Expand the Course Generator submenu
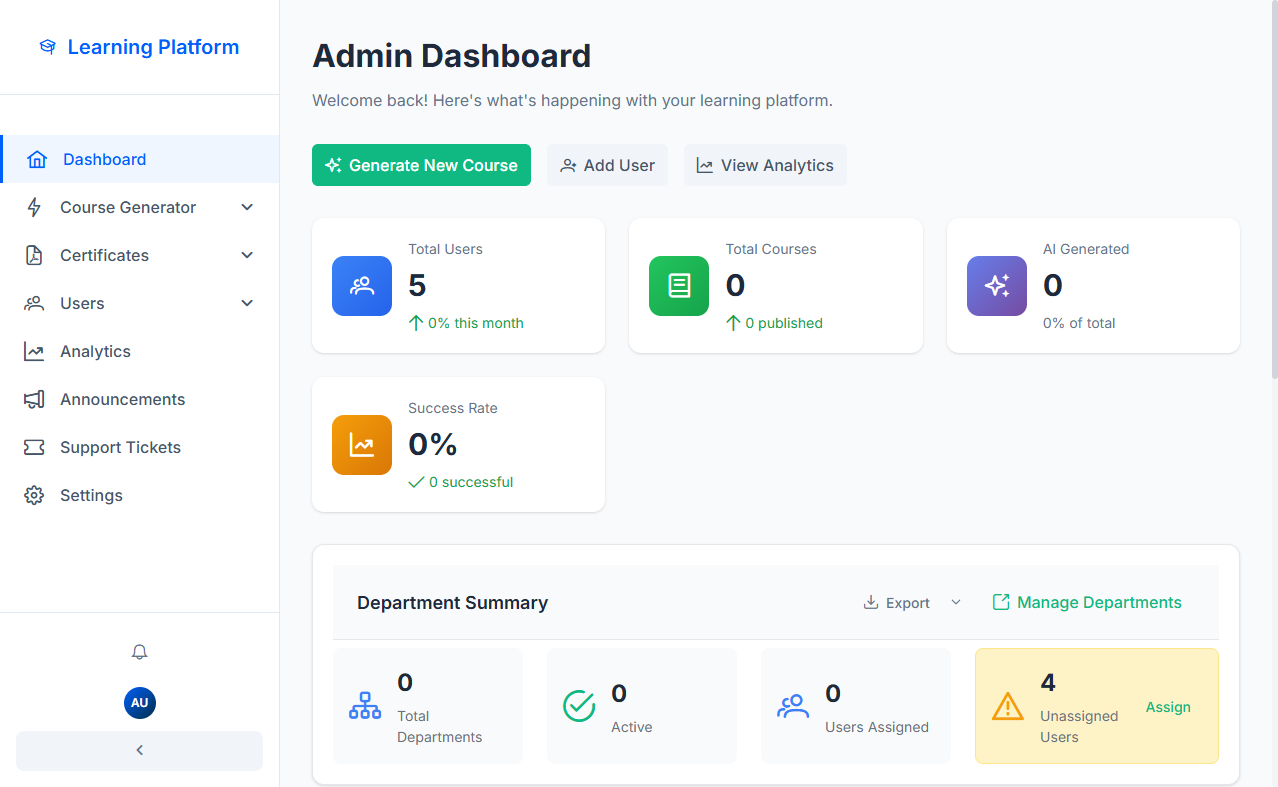This screenshot has height=787, width=1278. [x=247, y=207]
